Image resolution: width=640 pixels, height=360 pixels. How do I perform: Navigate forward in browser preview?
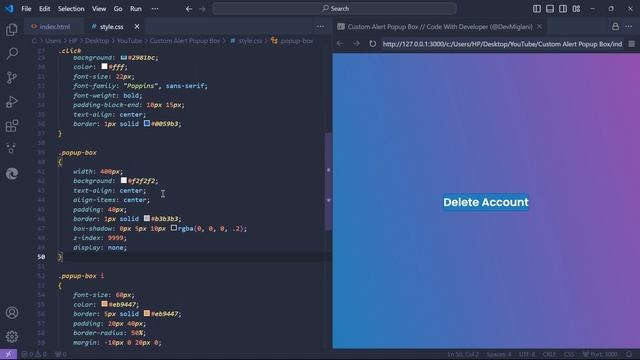click(356, 44)
